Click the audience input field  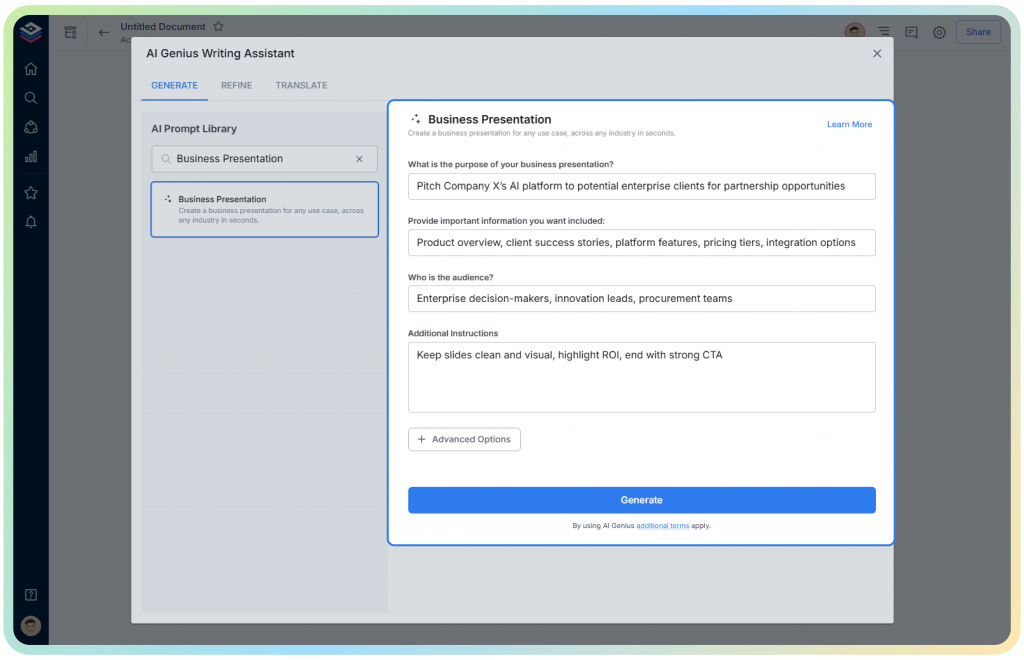(x=641, y=298)
